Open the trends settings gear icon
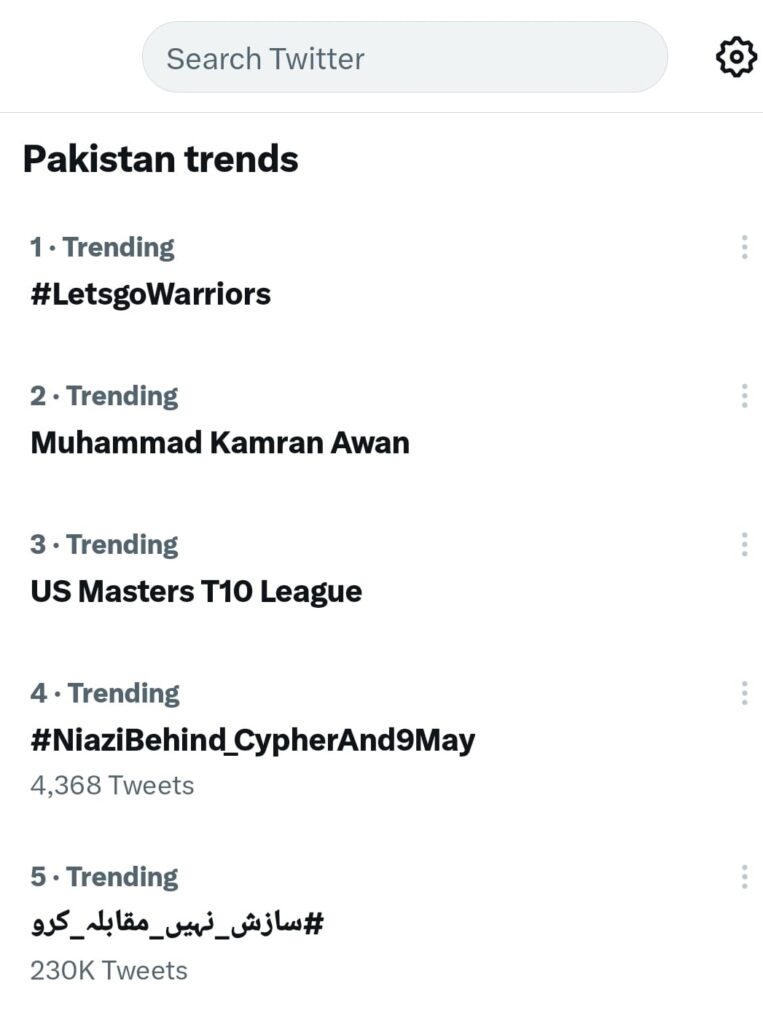 point(736,57)
